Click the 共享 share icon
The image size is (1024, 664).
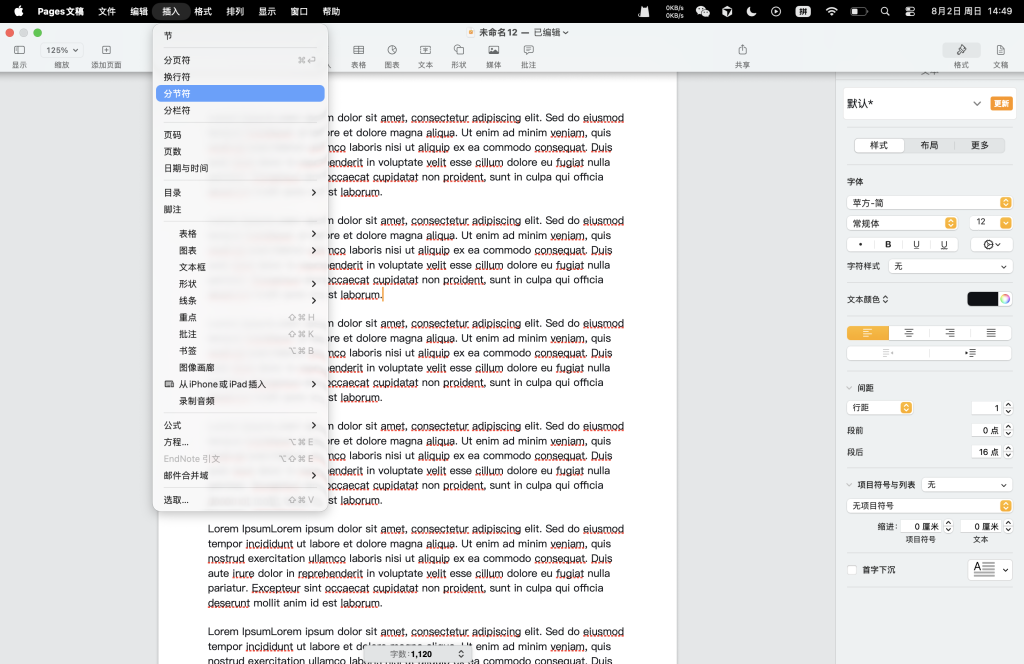743,50
